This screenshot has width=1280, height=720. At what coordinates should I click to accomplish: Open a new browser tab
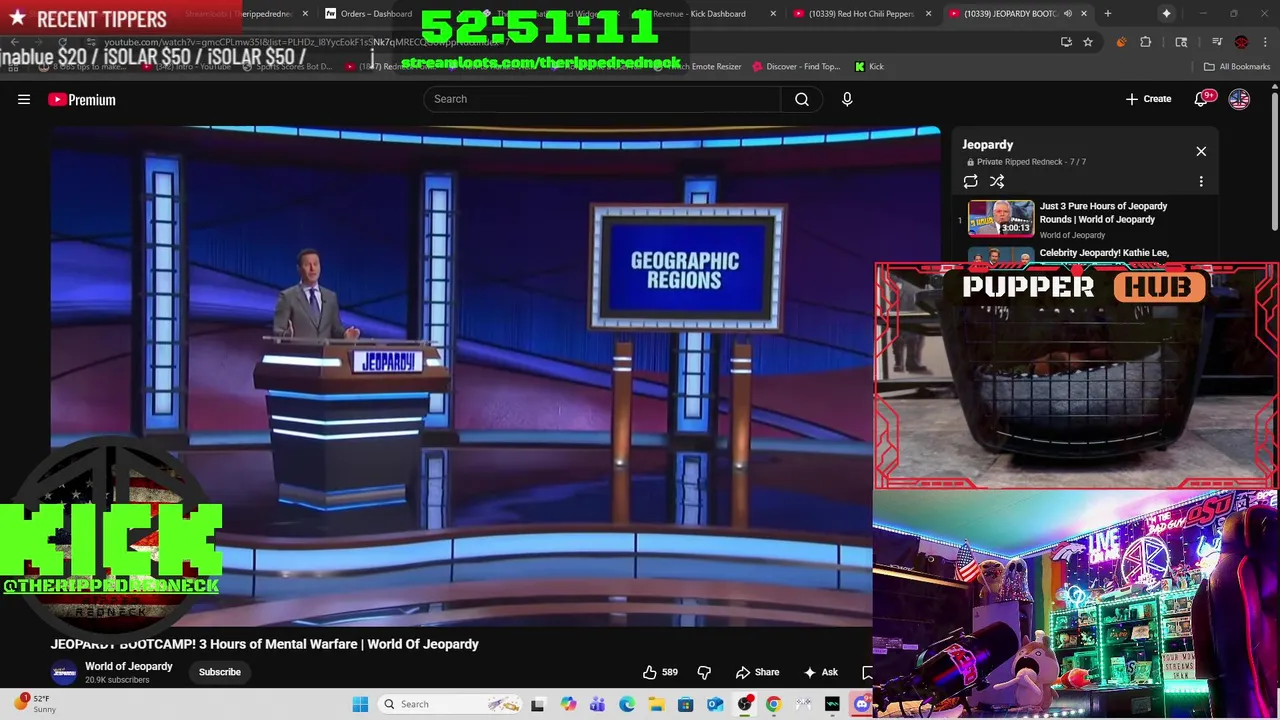[1108, 14]
